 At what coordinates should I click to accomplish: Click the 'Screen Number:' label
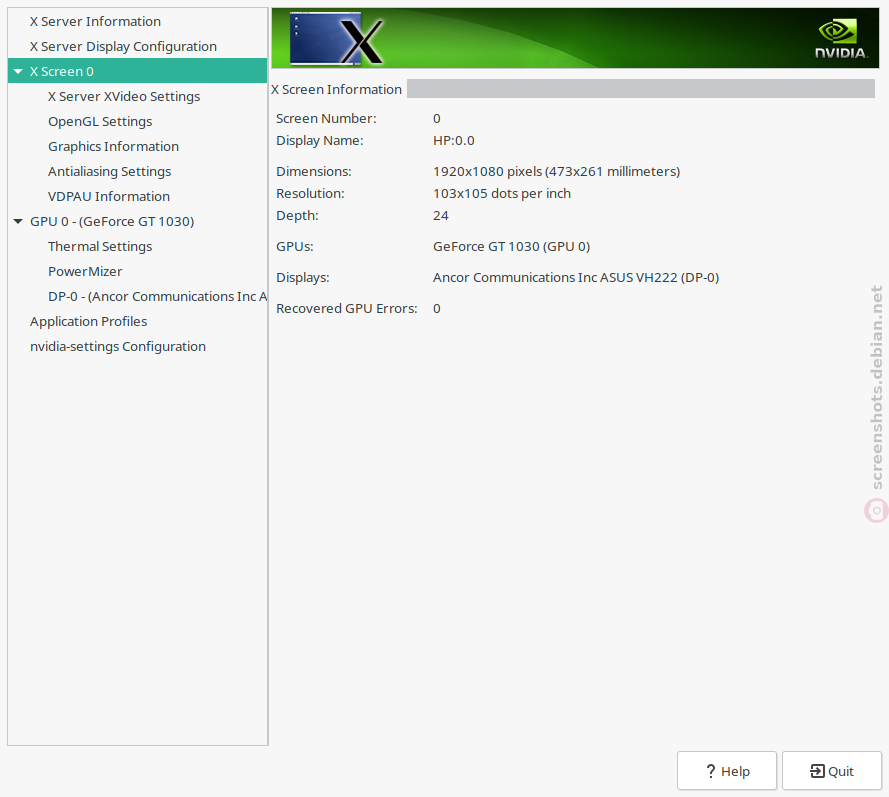click(x=326, y=118)
